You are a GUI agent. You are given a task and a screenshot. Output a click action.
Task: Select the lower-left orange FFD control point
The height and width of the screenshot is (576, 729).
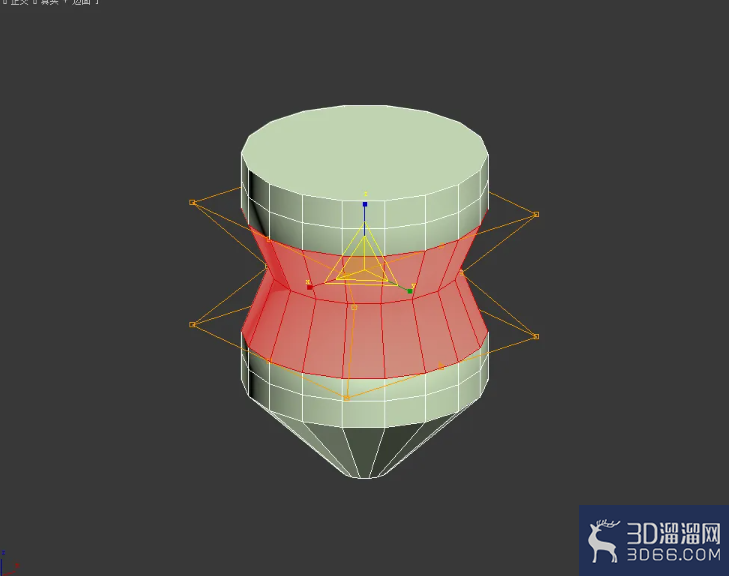(192, 324)
